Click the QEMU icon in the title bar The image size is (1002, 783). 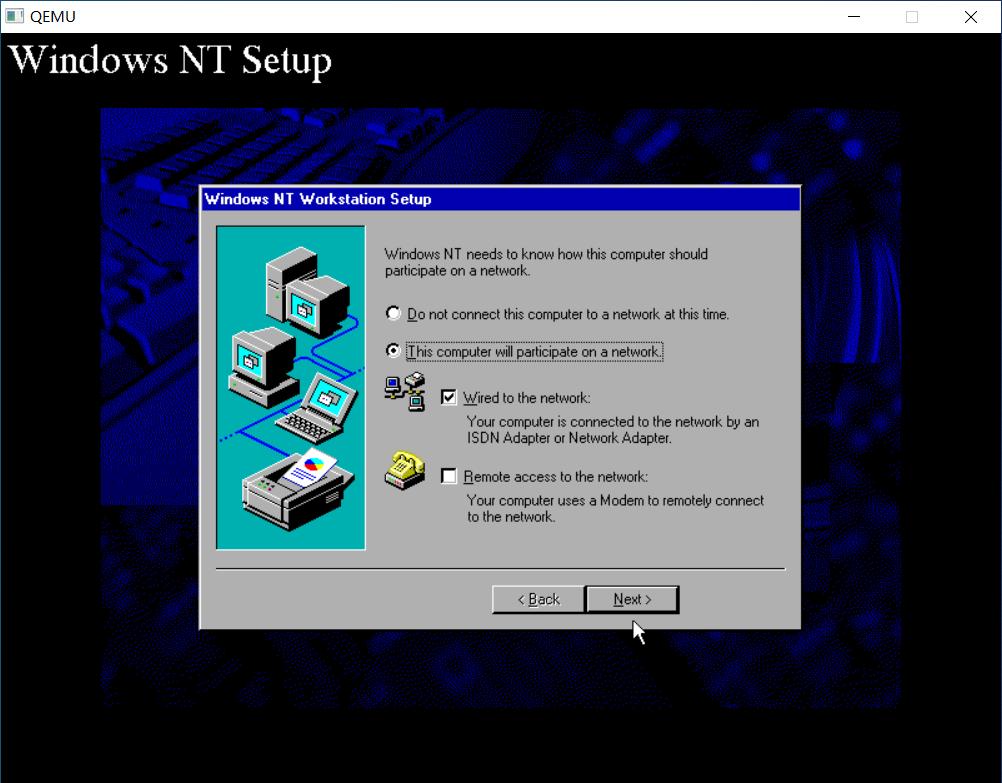[x=14, y=16]
